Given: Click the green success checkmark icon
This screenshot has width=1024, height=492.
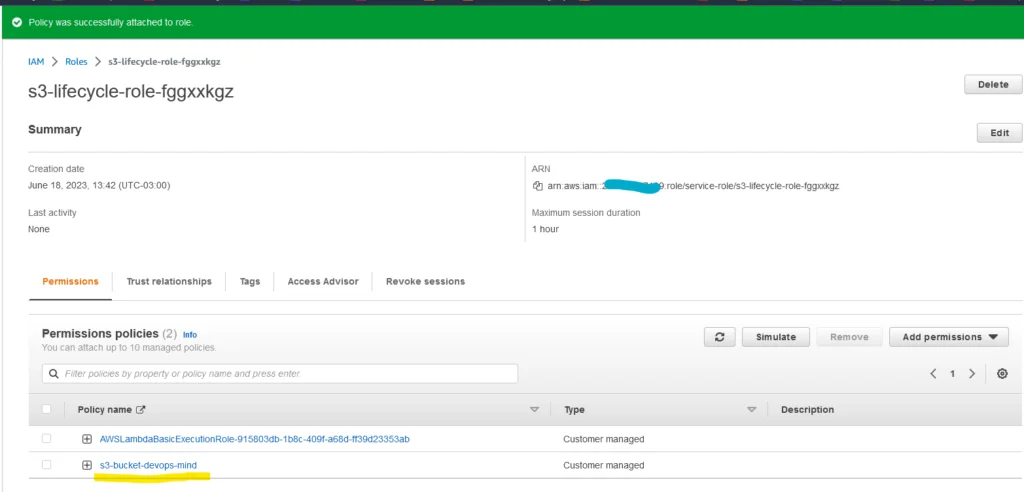Looking at the screenshot, I should [x=17, y=22].
